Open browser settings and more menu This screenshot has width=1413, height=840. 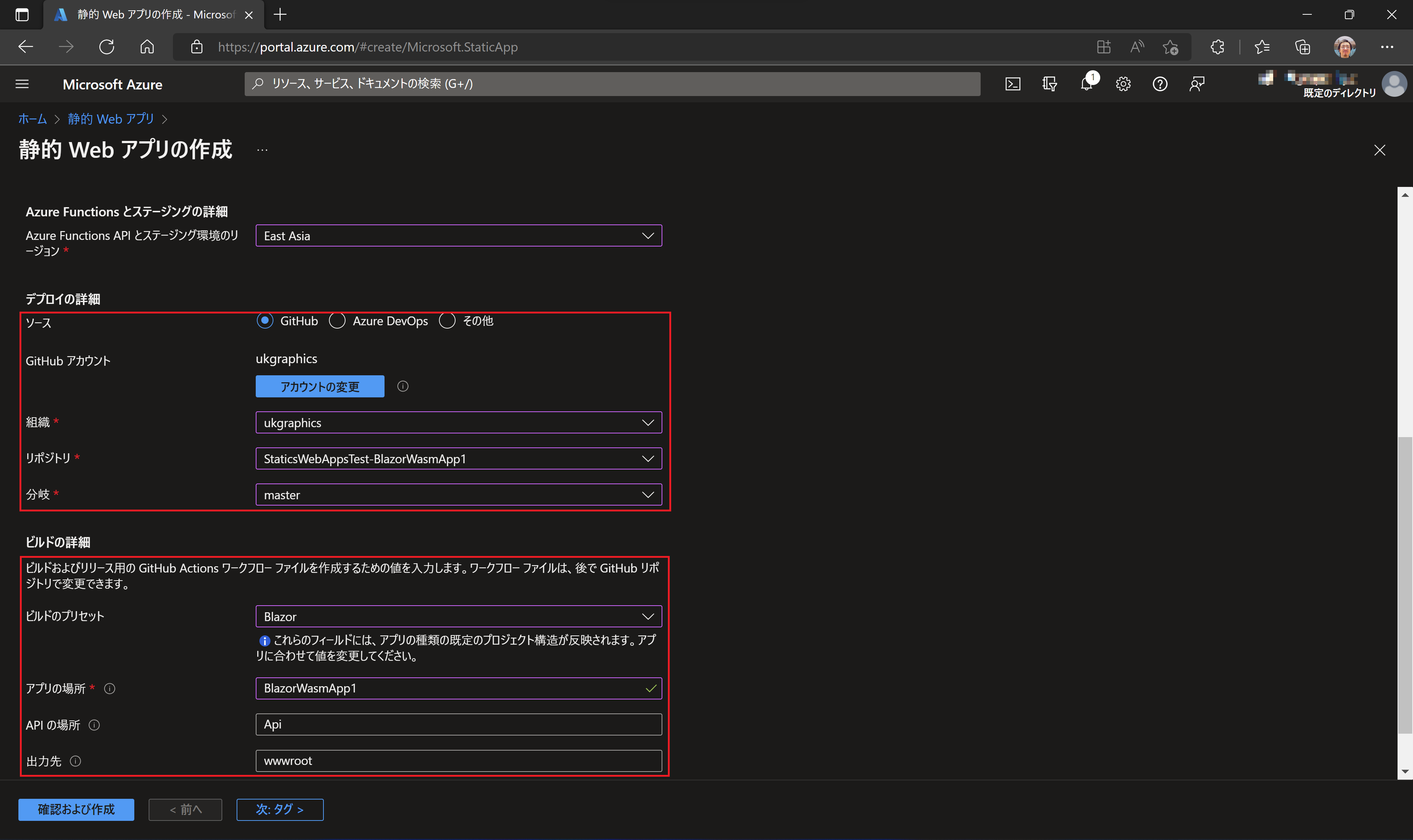(x=1387, y=47)
